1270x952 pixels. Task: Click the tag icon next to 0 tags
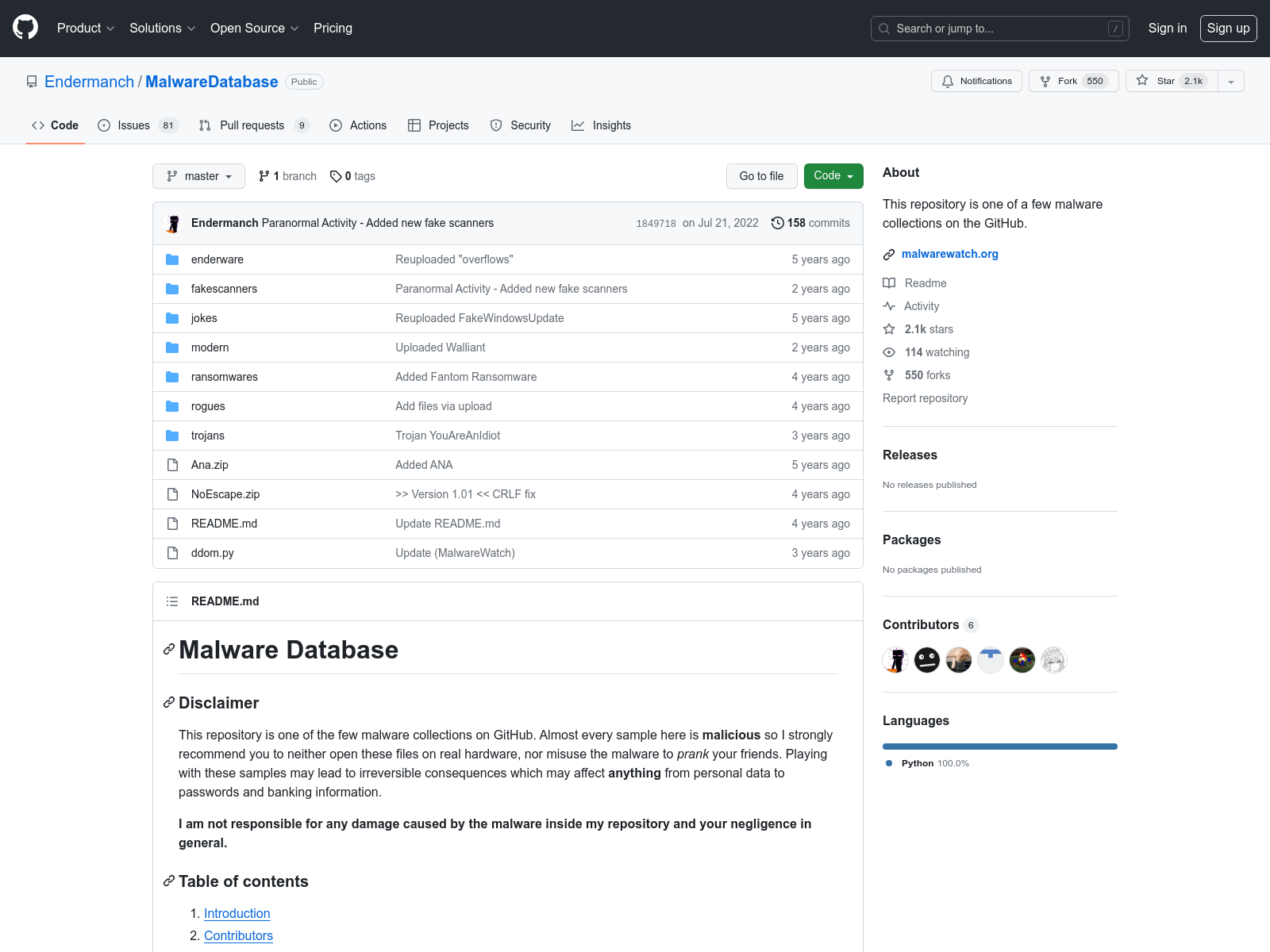pos(336,176)
